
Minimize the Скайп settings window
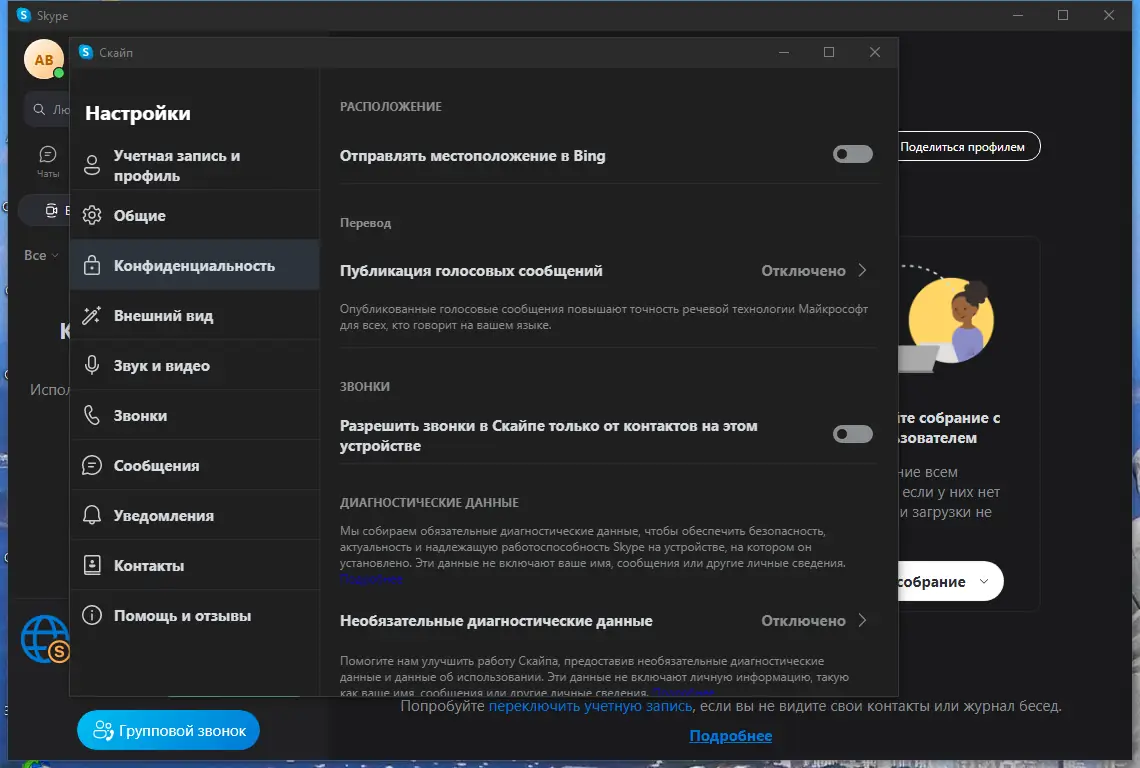pos(784,52)
